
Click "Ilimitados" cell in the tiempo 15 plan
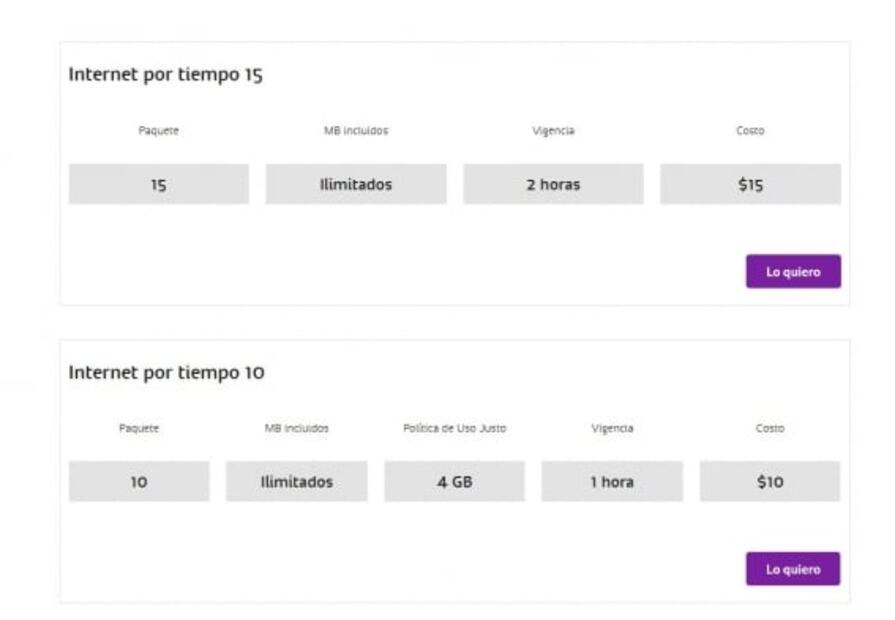[x=355, y=184]
